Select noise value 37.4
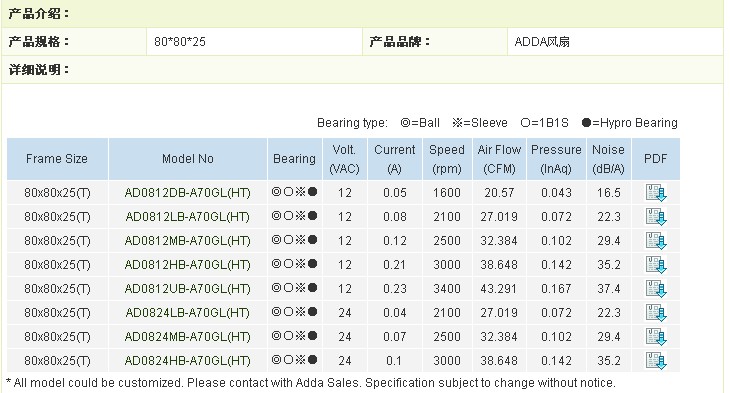Screen dimensions: 730x393 609,289
